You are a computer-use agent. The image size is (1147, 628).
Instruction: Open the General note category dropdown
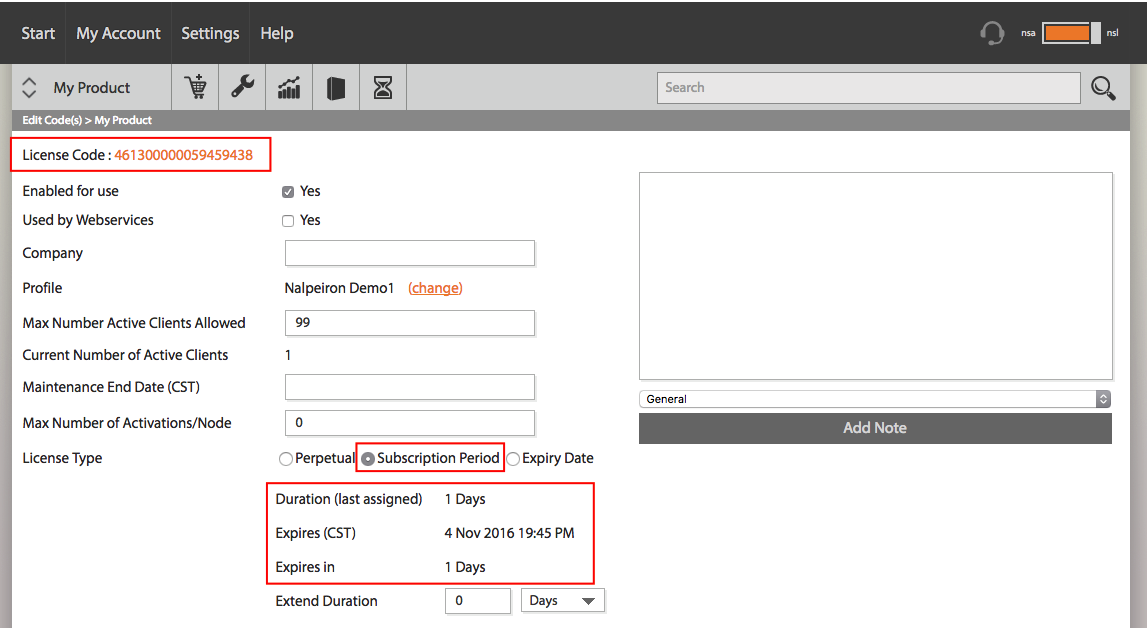[875, 399]
